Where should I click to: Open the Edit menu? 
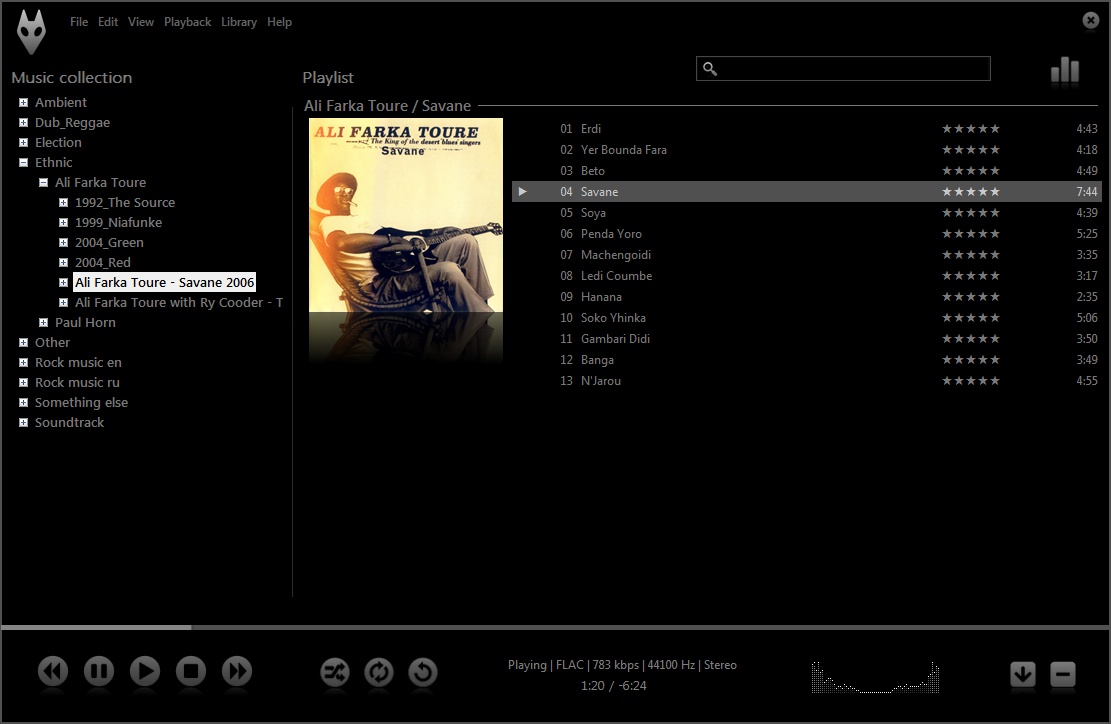pyautogui.click(x=108, y=22)
